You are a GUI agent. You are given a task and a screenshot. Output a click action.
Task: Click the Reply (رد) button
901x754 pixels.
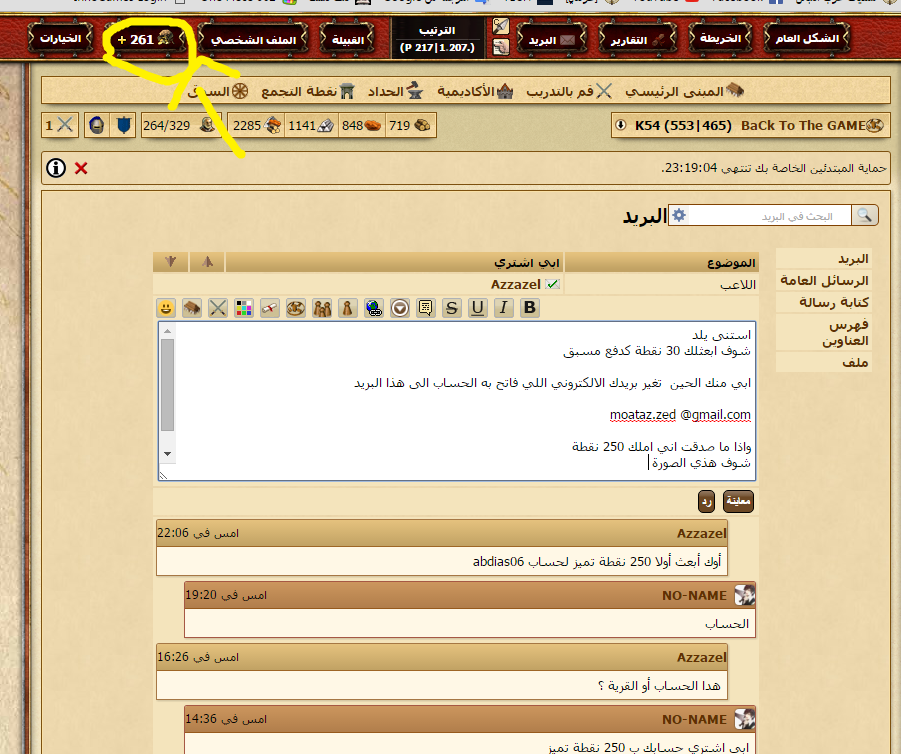[x=706, y=501]
